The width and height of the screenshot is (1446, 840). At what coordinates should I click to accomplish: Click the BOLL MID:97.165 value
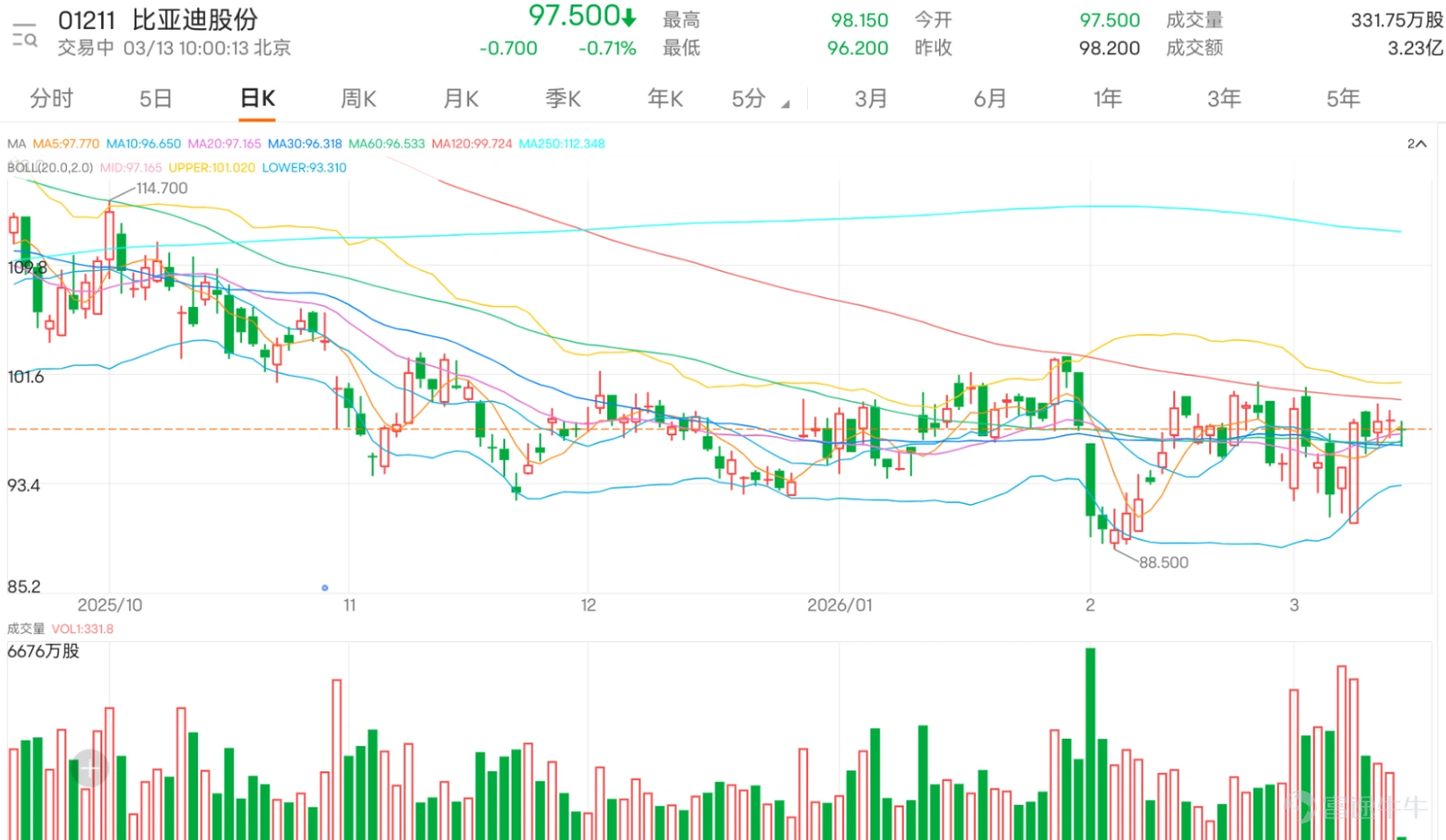coord(131,167)
